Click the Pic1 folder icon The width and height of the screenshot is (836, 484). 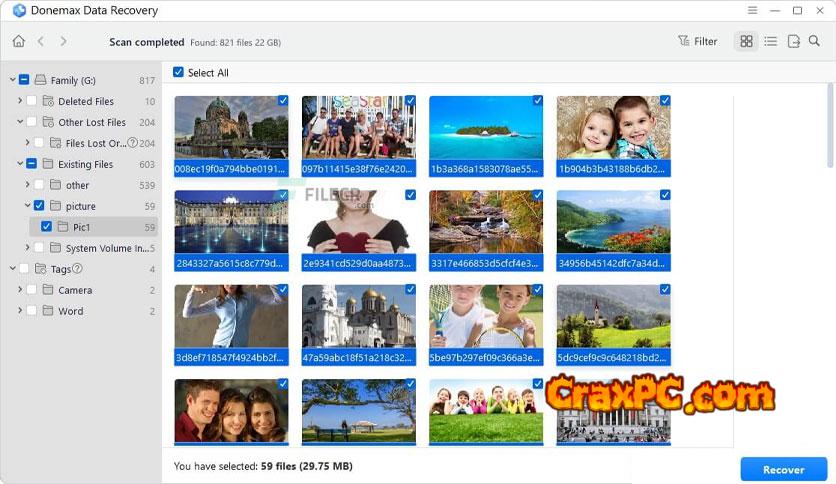[63, 227]
